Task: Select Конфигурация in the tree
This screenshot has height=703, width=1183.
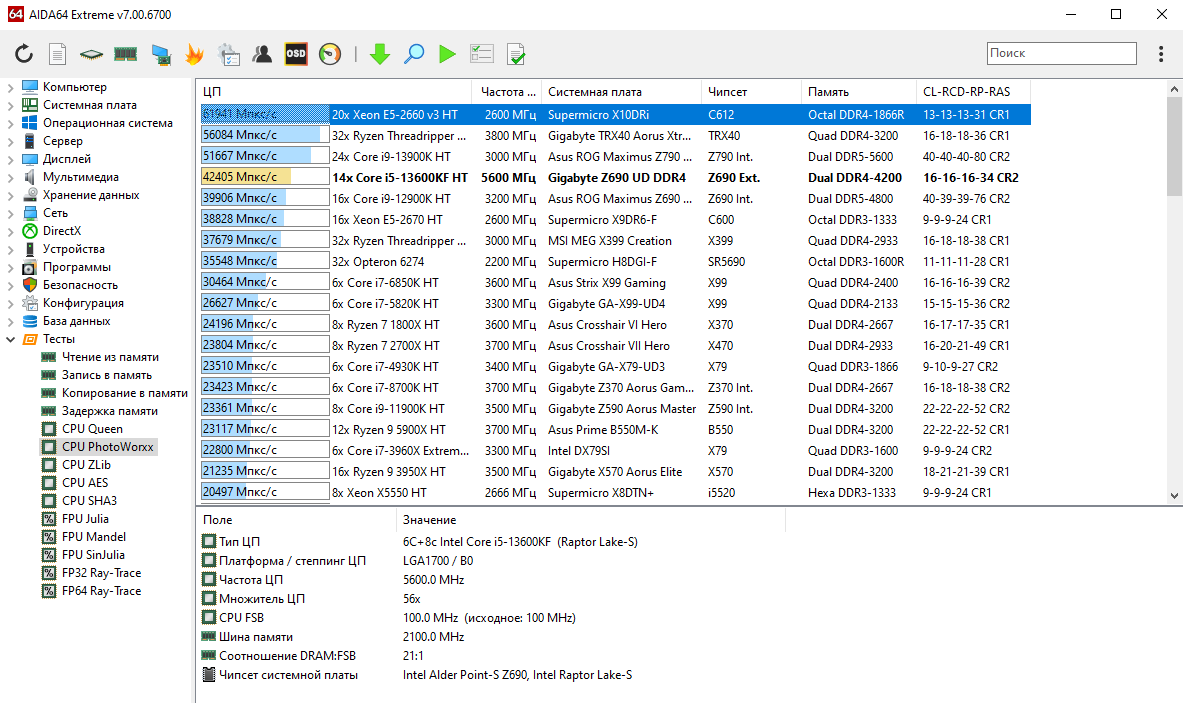Action: click(84, 303)
